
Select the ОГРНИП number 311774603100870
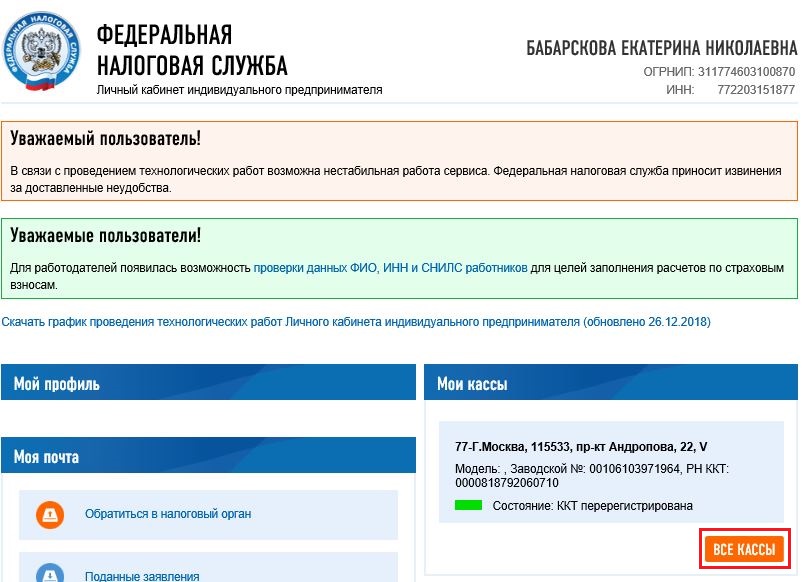(x=746, y=72)
